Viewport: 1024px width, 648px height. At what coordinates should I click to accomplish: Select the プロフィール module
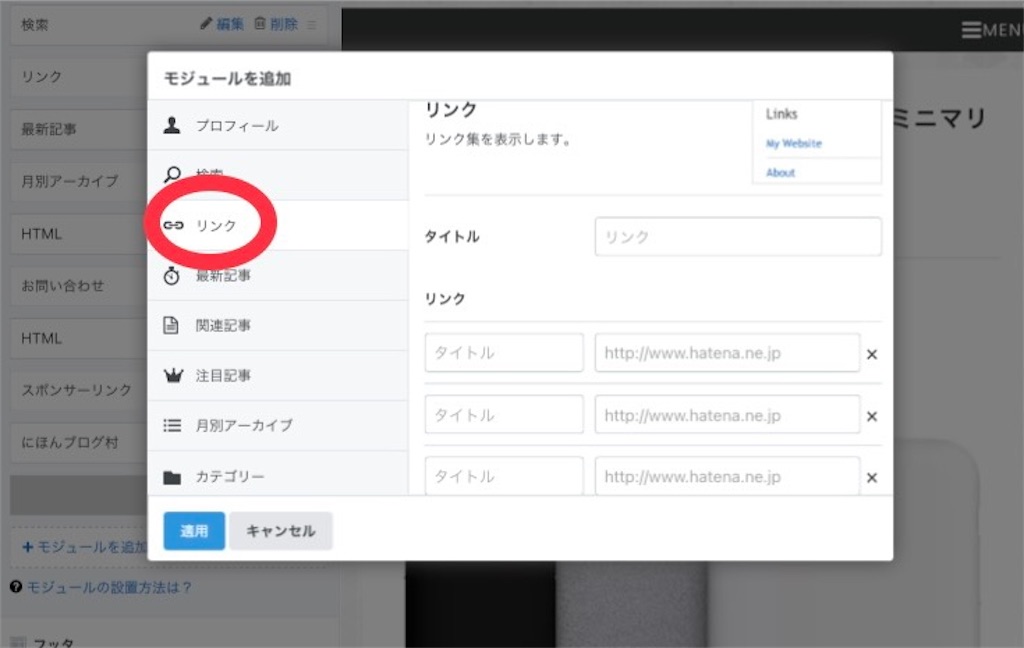(278, 125)
